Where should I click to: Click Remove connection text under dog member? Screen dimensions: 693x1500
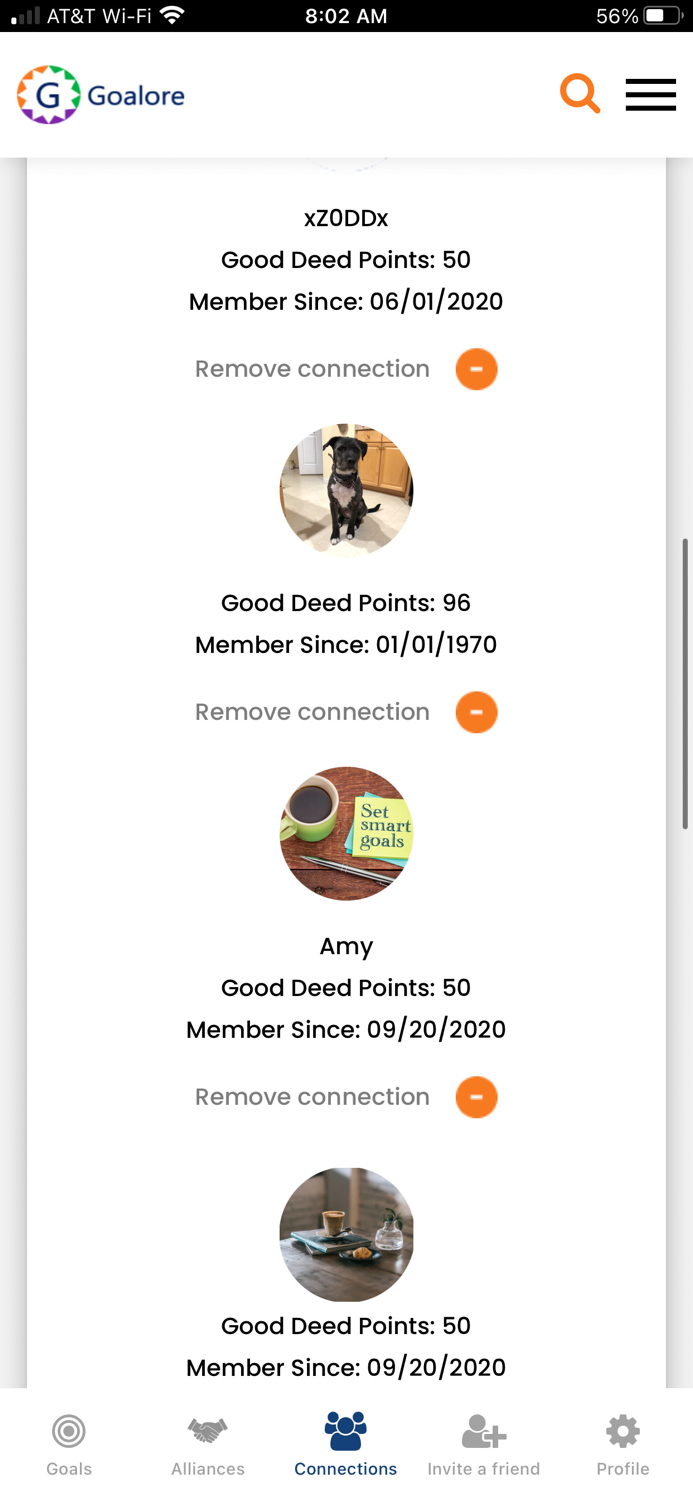(x=312, y=712)
